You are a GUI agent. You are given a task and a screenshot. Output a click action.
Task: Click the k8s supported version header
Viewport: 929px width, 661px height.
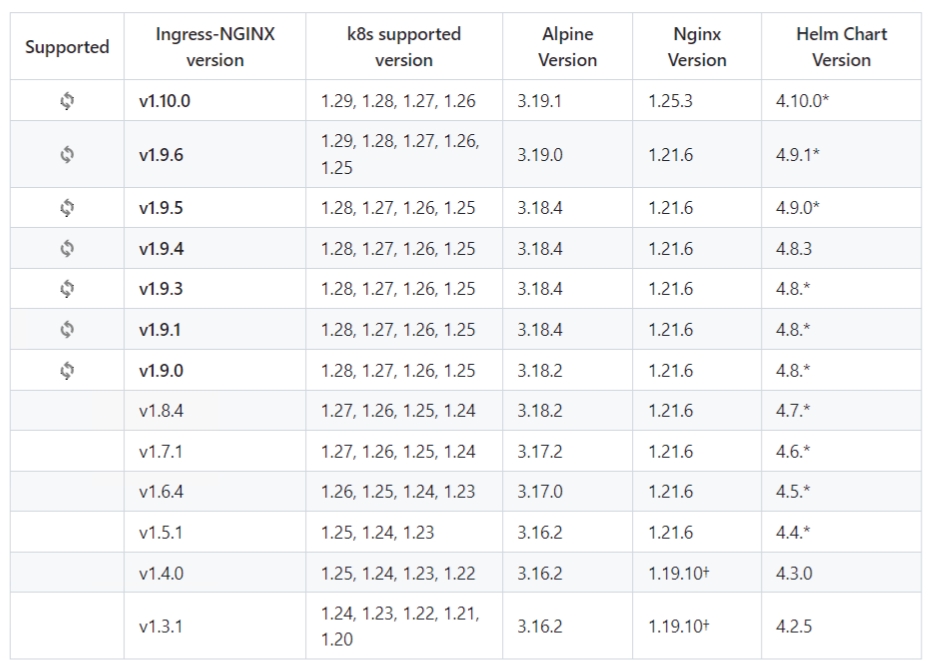403,47
